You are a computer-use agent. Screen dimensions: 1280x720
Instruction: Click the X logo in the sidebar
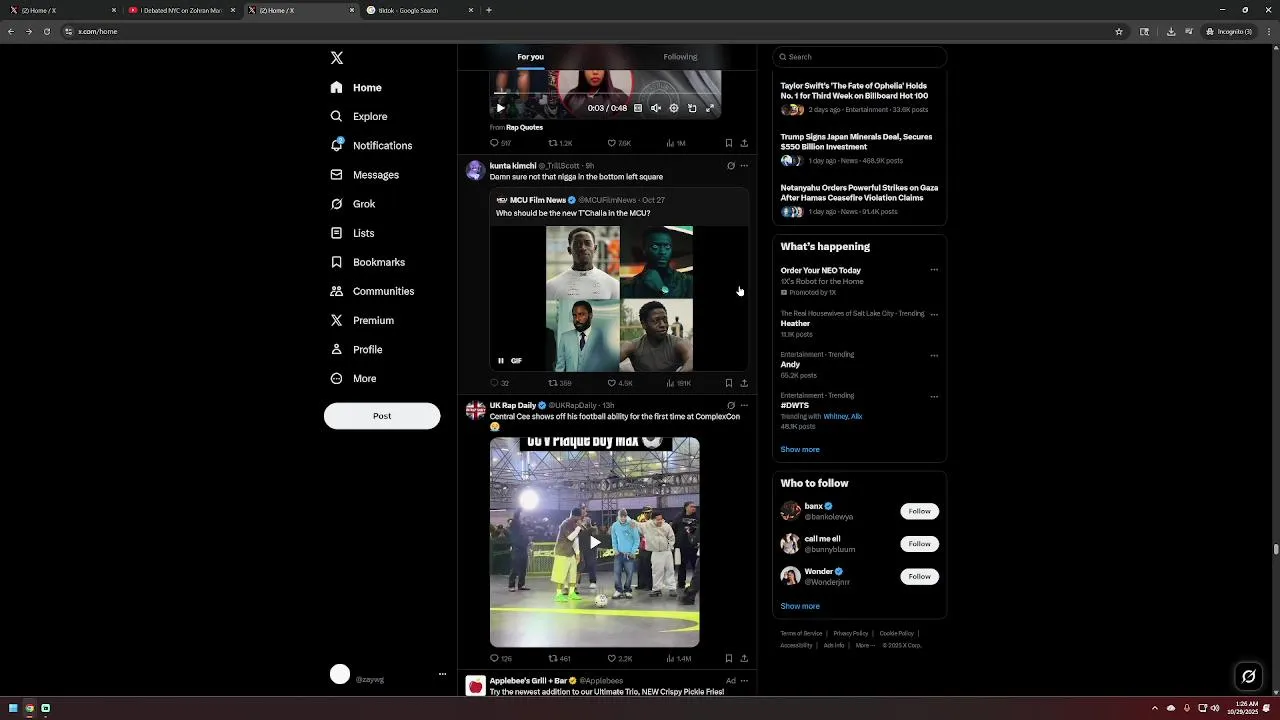(337, 58)
